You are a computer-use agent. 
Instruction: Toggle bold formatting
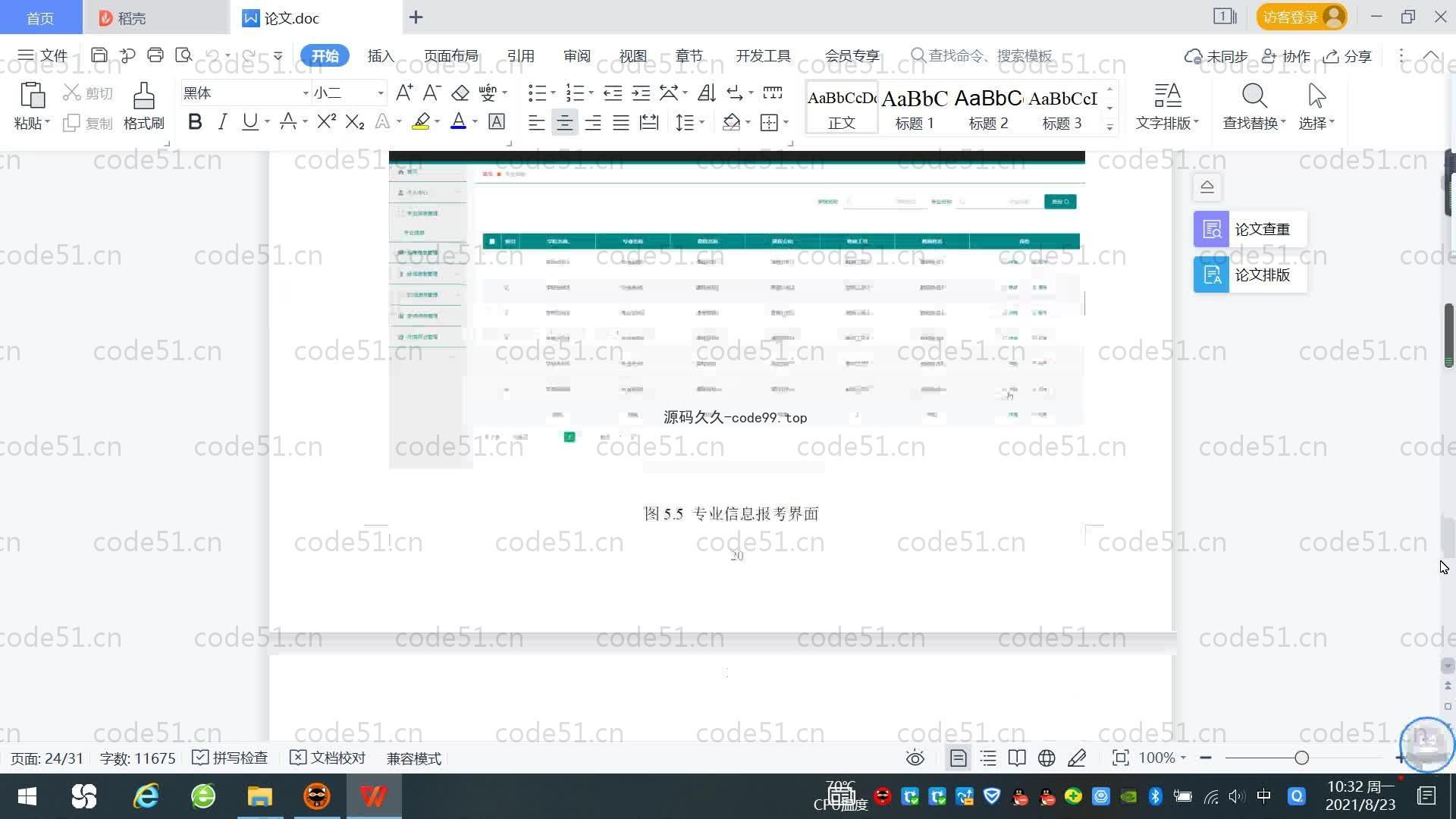pyautogui.click(x=195, y=122)
